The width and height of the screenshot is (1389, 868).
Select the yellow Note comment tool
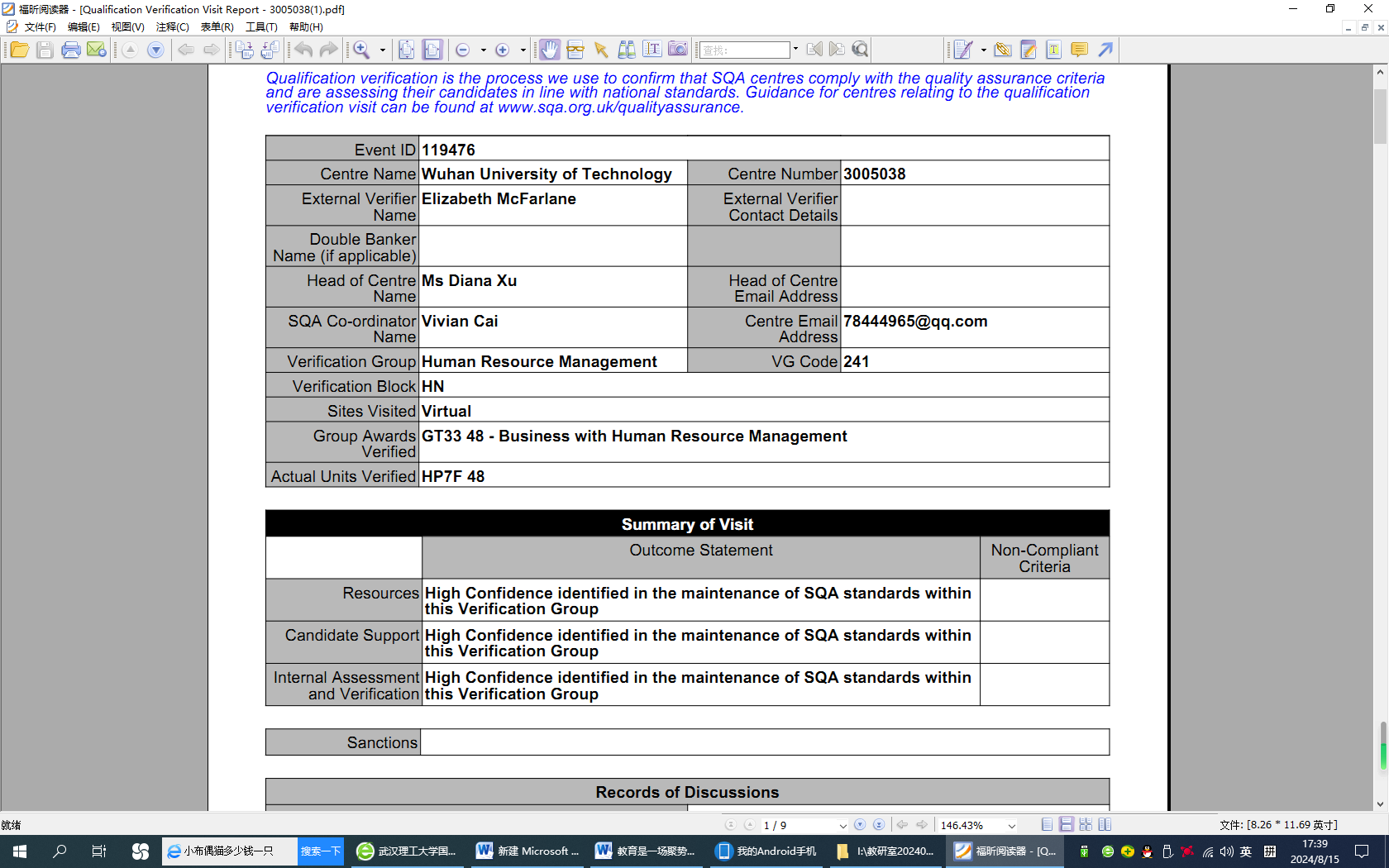[x=1079, y=50]
